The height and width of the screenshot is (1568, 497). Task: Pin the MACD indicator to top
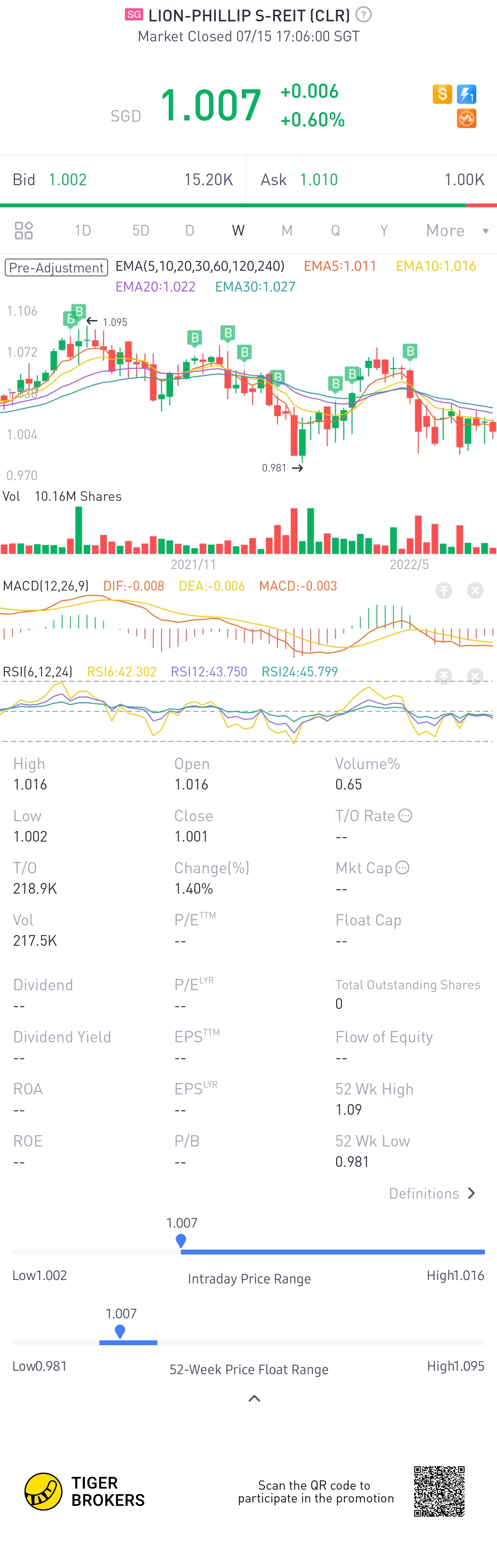[x=444, y=590]
